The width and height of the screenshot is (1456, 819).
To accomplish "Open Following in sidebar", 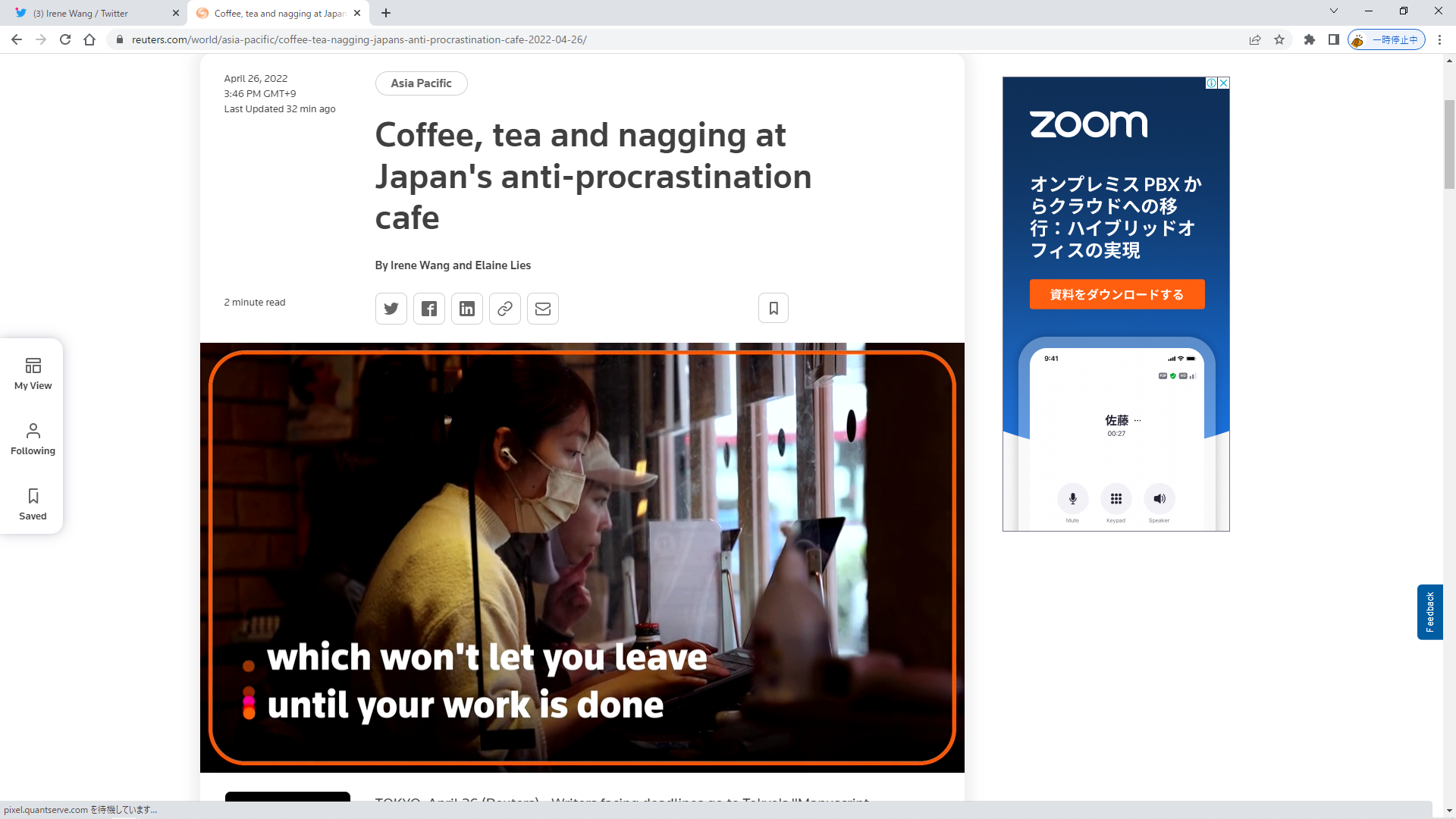I will (33, 439).
